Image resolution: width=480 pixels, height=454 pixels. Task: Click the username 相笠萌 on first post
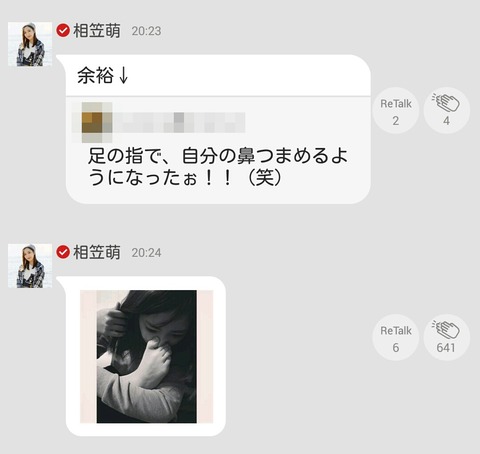[x=97, y=31]
